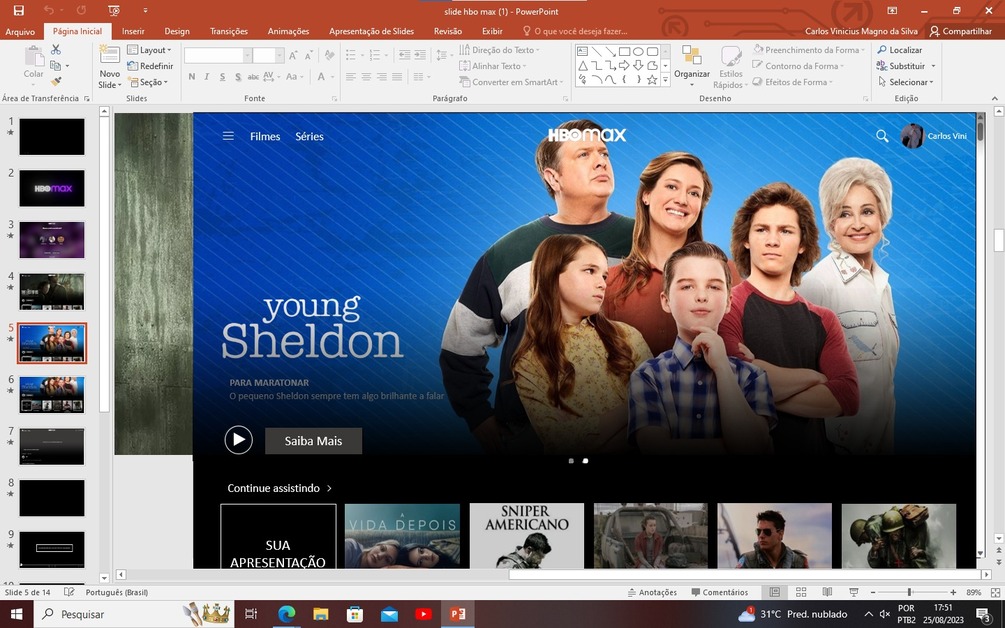Expand the Seção dropdown

[x=148, y=82]
